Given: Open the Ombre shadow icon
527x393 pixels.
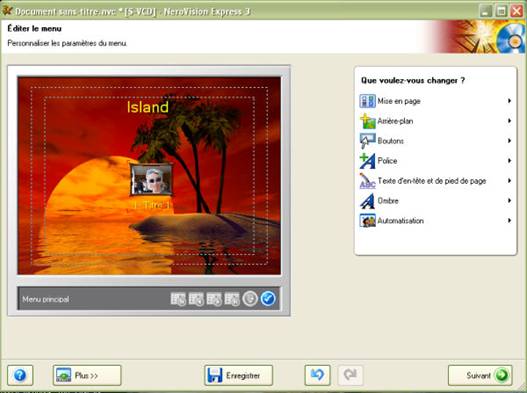Looking at the screenshot, I should 367,201.
